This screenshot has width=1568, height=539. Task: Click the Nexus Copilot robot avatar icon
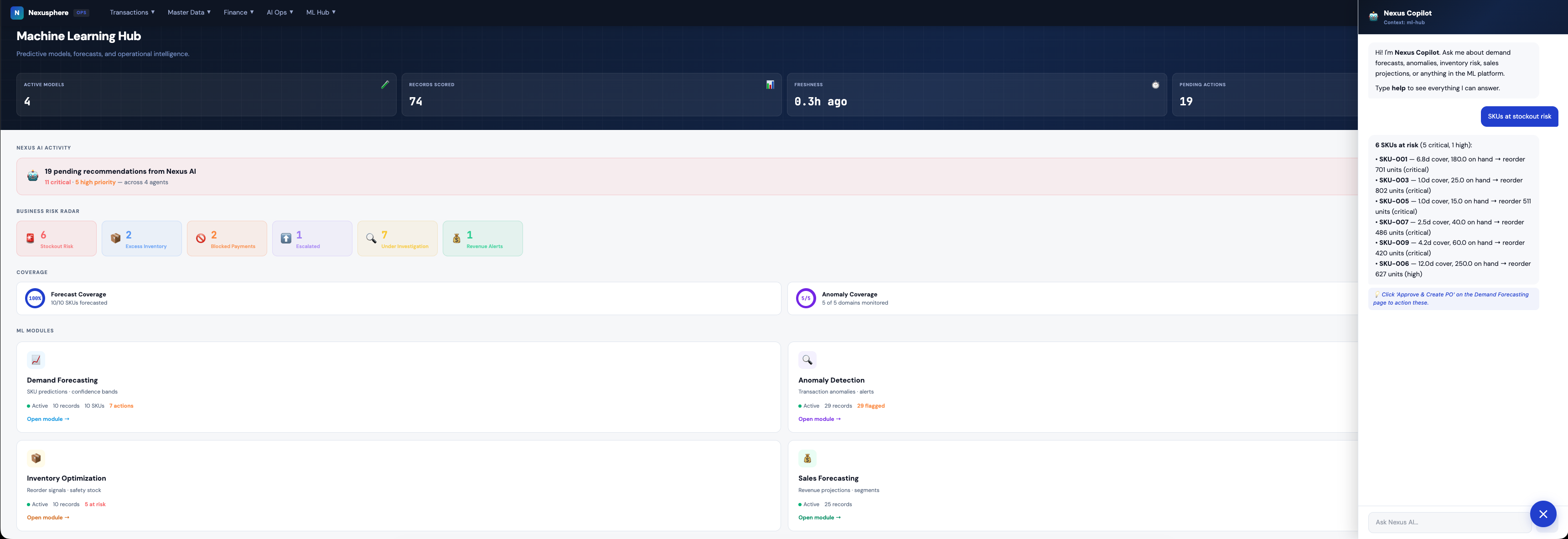click(1373, 16)
